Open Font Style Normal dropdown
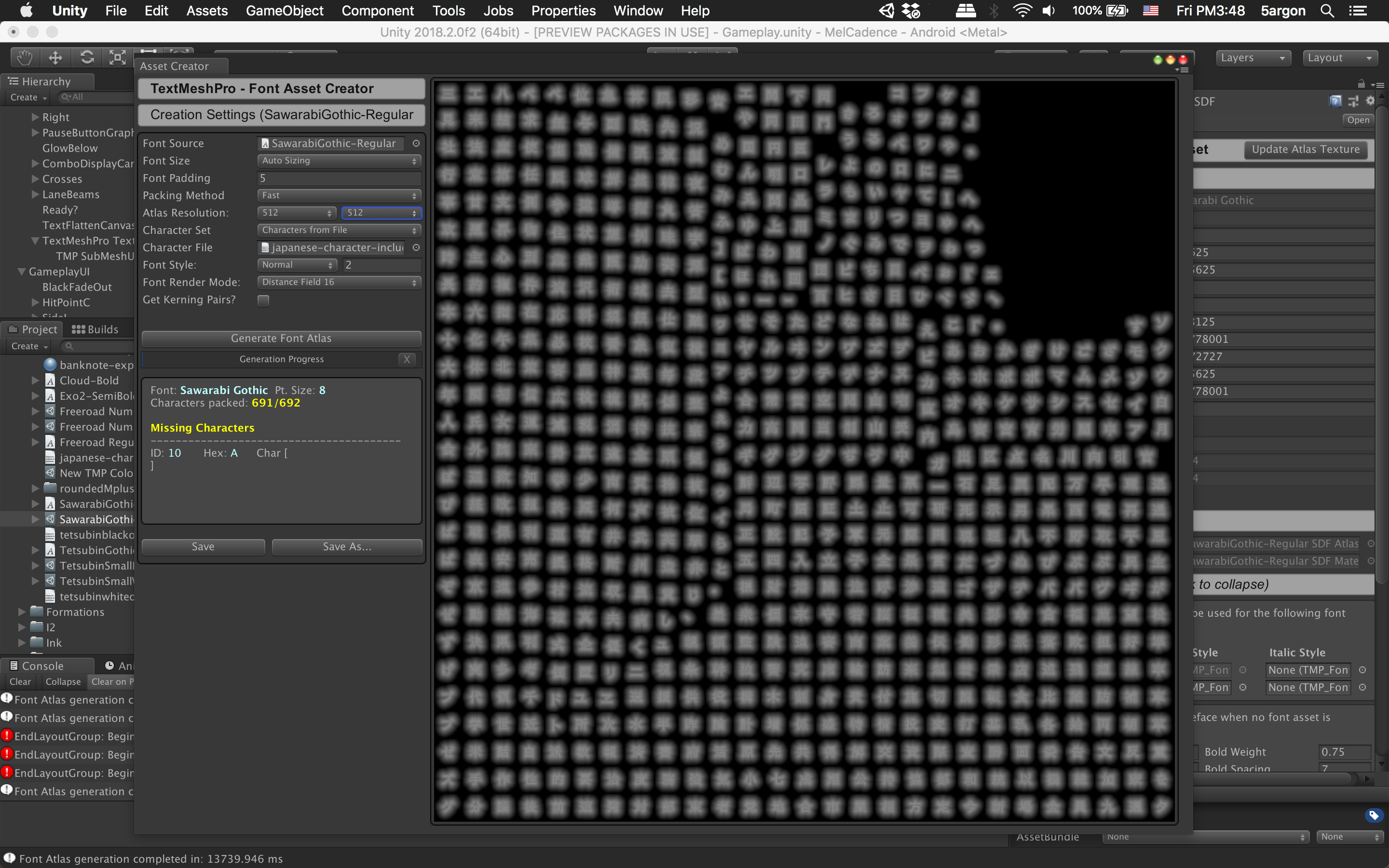The width and height of the screenshot is (1389, 868). (297, 265)
